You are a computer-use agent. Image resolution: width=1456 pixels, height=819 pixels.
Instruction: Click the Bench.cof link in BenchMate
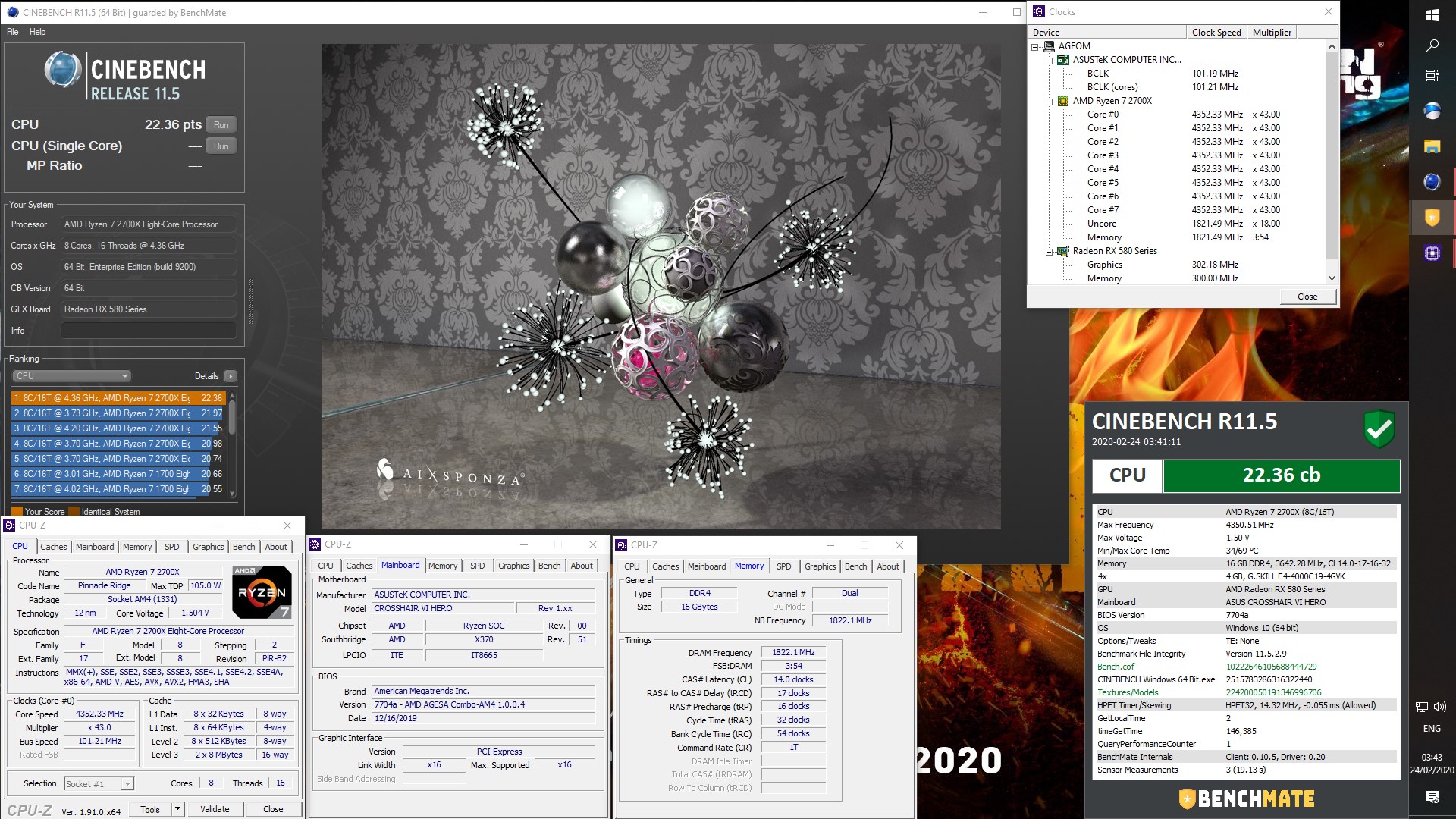[x=1116, y=667]
